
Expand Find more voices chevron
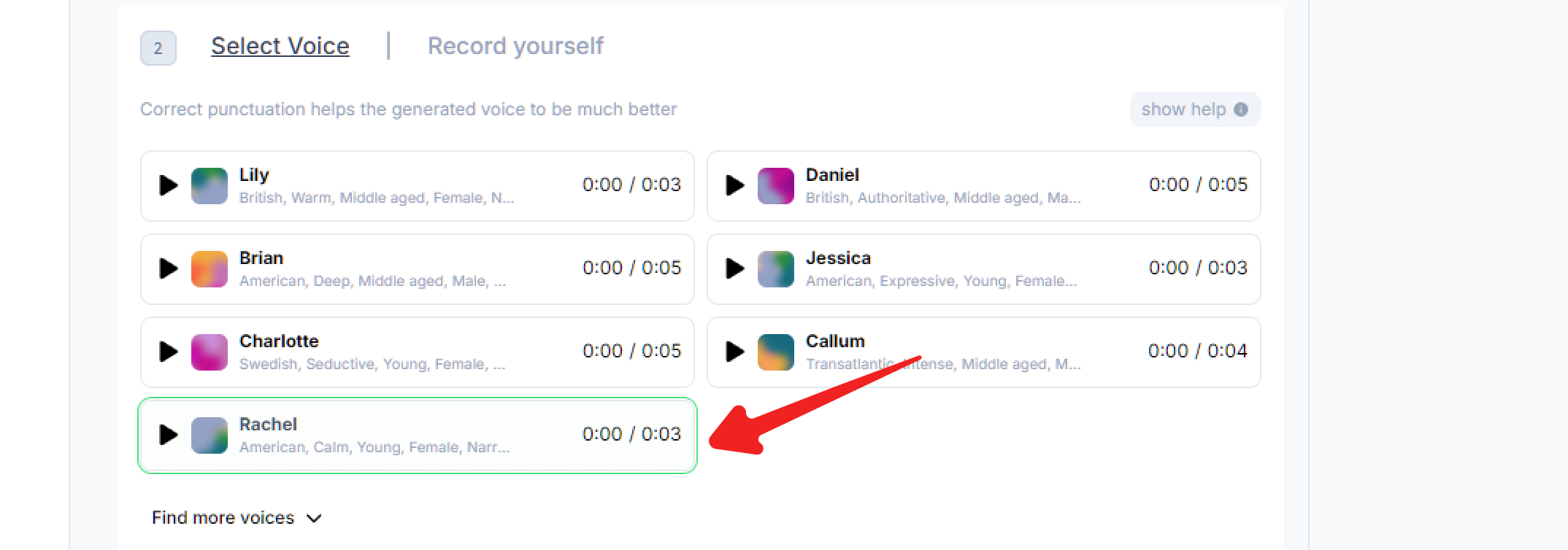tap(315, 518)
